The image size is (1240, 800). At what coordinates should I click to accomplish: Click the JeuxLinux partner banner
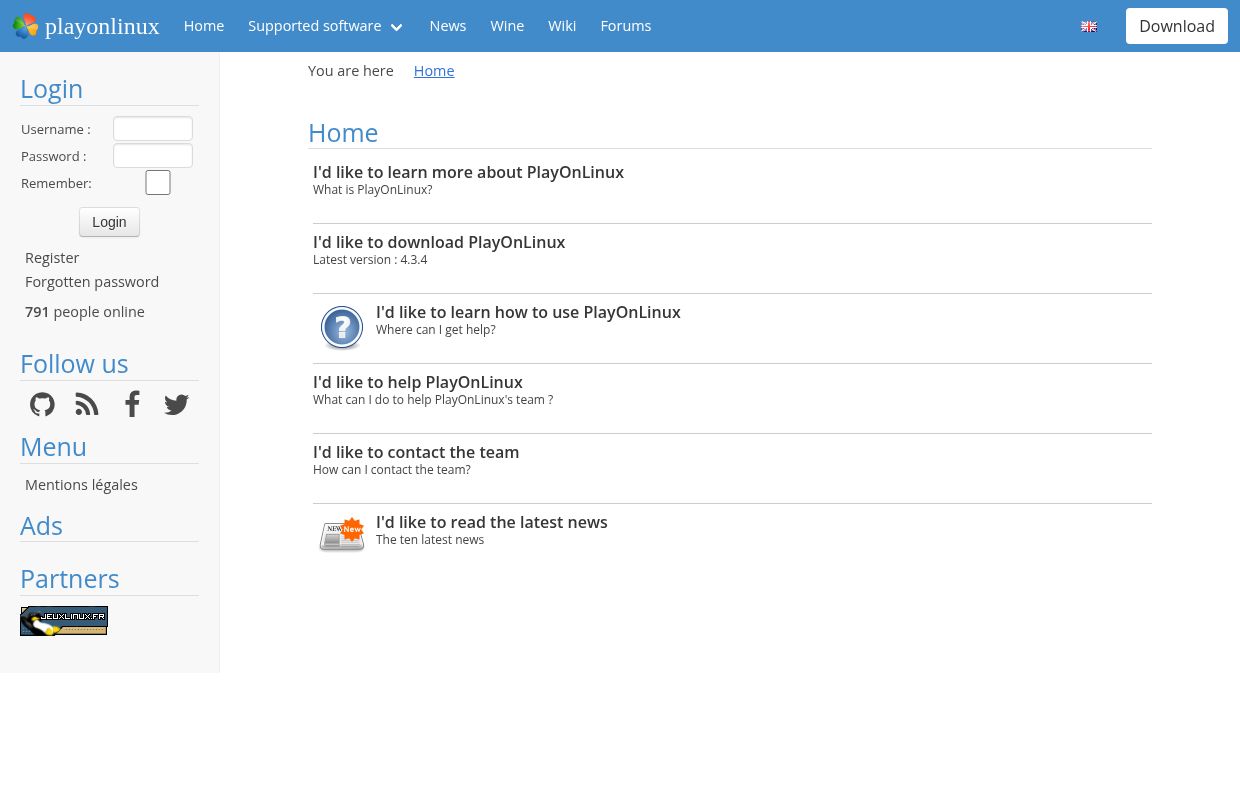(64, 620)
